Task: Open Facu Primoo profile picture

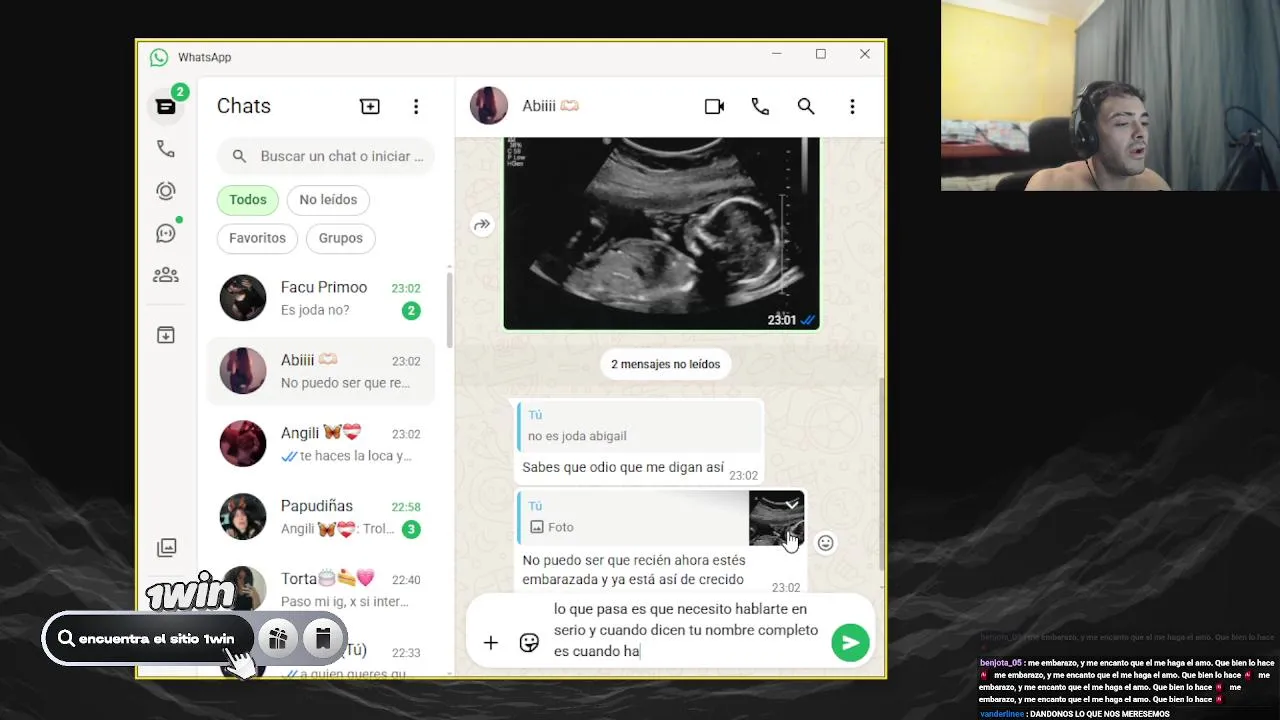Action: (243, 298)
